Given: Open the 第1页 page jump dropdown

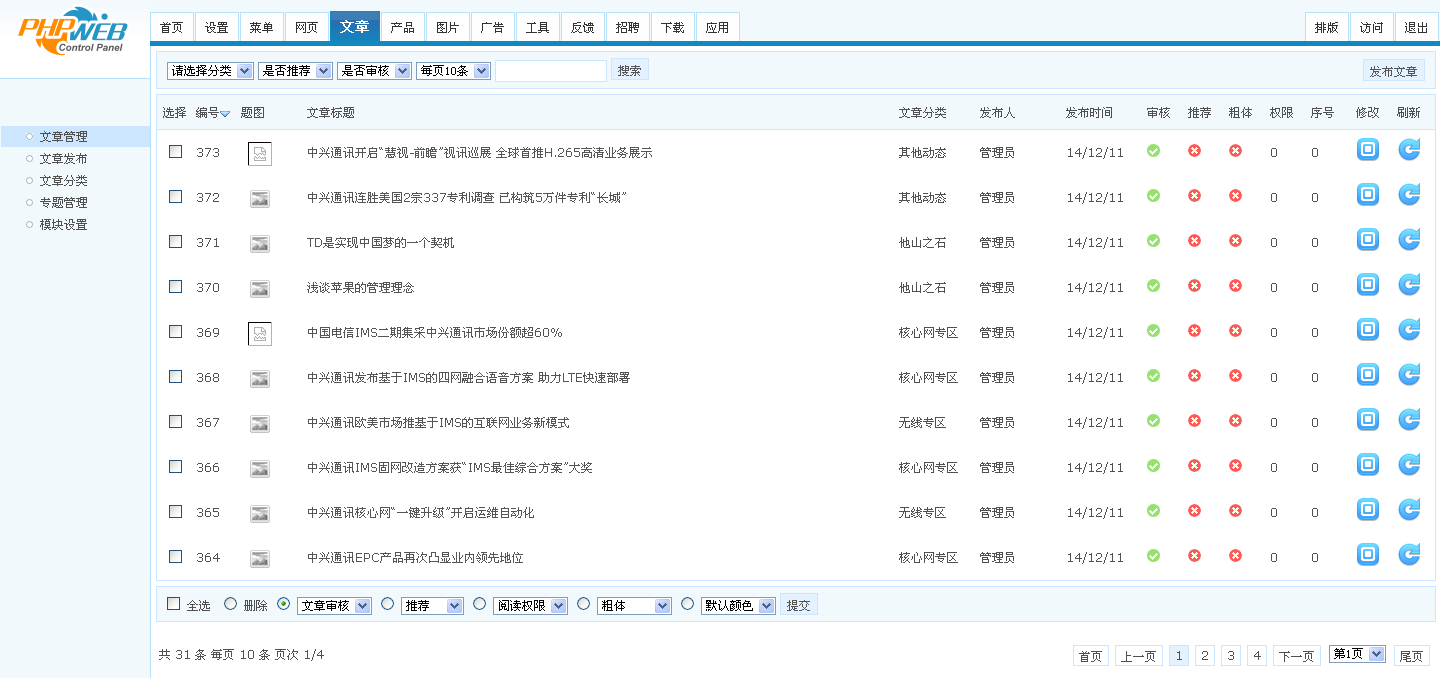Looking at the screenshot, I should click(x=1357, y=654).
